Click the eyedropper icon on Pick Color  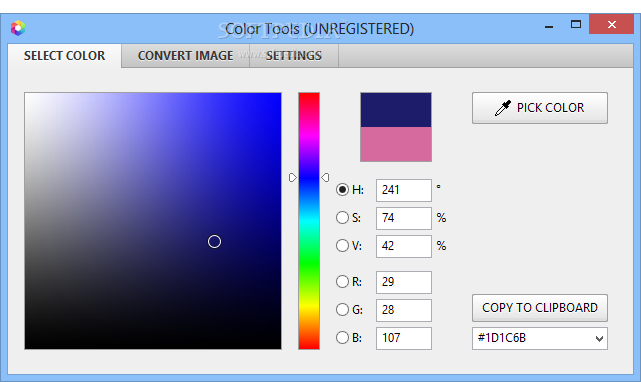tap(503, 108)
